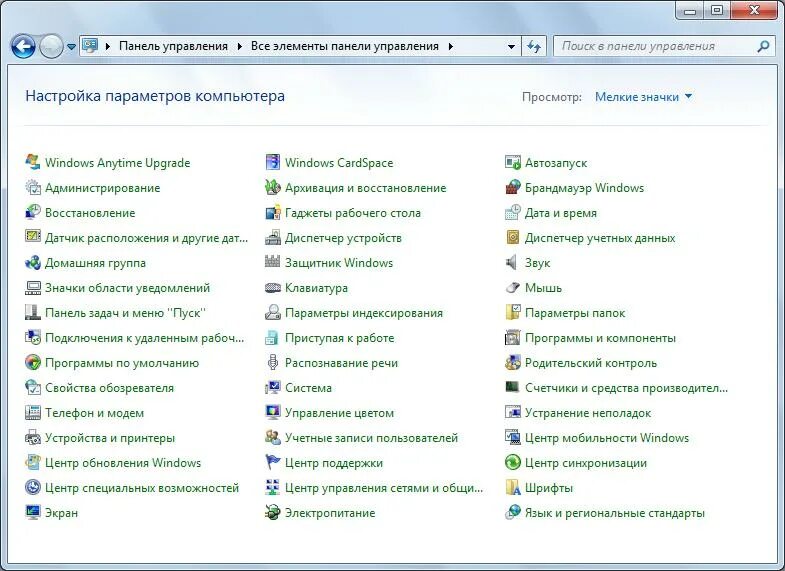Open the Windows CardSpace icon

272,162
